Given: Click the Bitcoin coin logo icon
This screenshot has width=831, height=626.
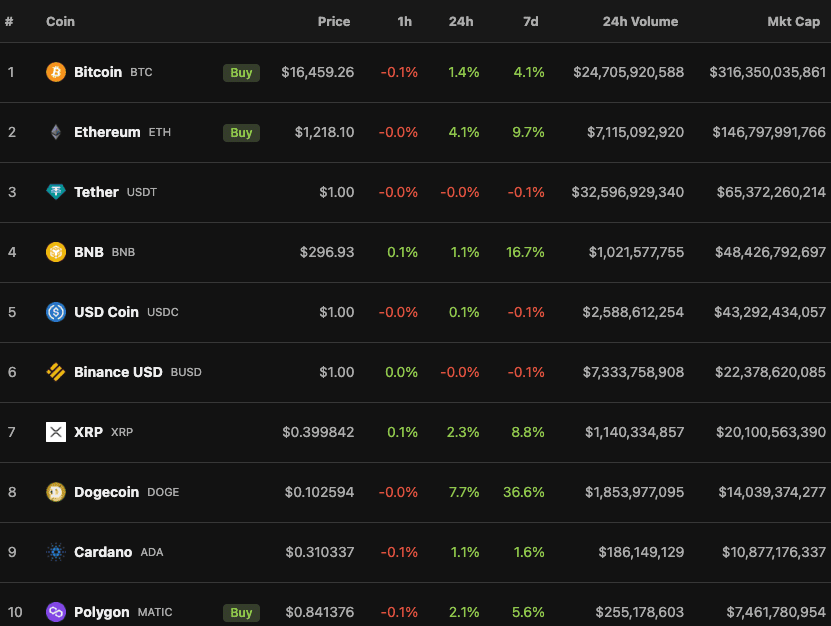Looking at the screenshot, I should 56,72.
